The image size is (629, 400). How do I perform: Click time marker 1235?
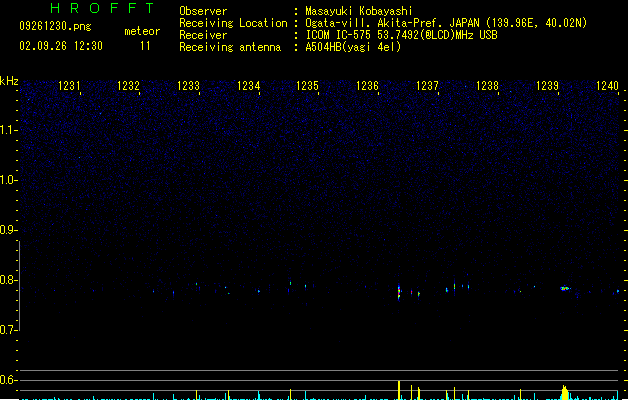tap(307, 86)
